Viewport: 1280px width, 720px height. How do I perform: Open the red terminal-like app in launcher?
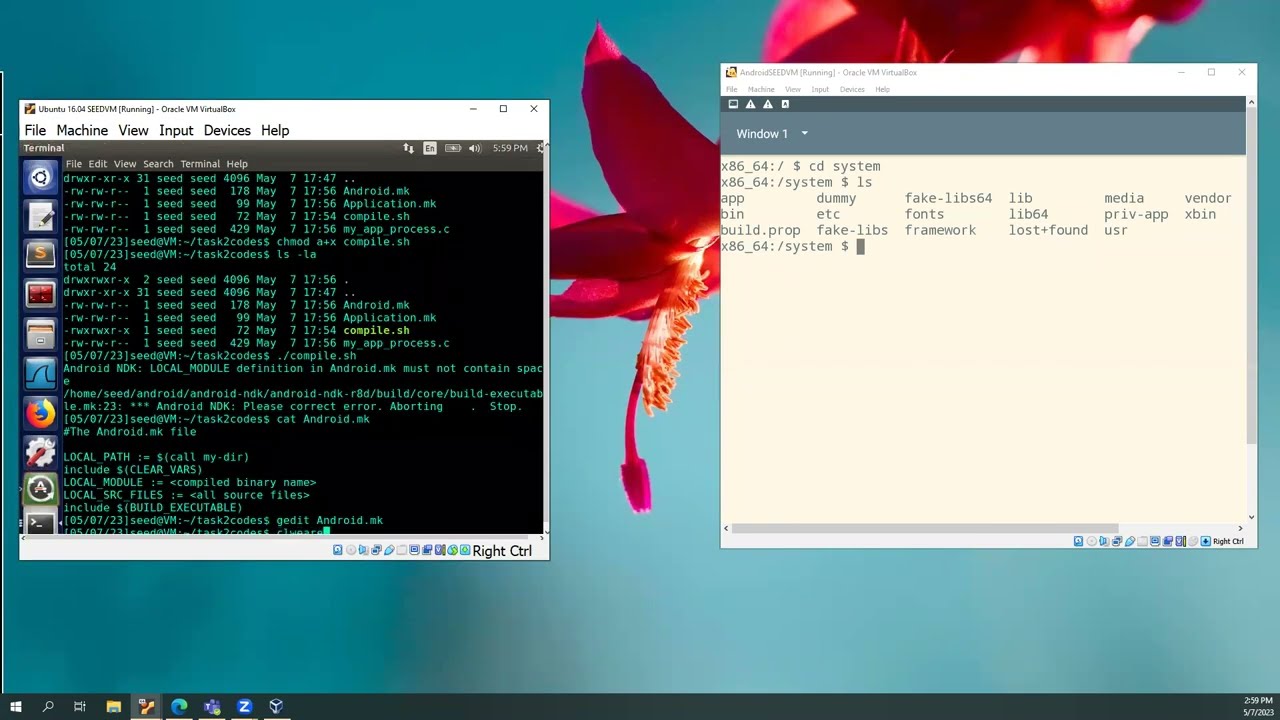click(40, 294)
